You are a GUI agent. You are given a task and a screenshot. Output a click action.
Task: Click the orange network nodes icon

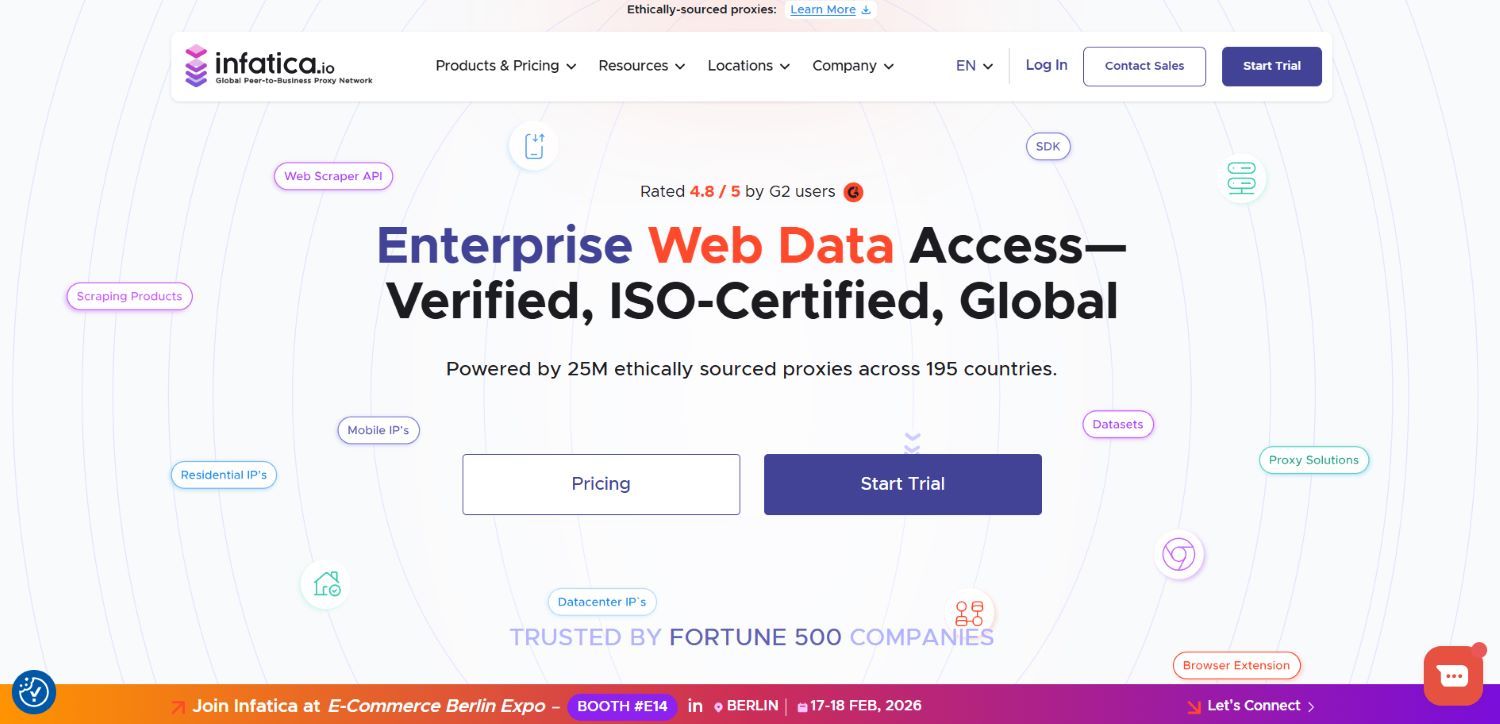(969, 613)
